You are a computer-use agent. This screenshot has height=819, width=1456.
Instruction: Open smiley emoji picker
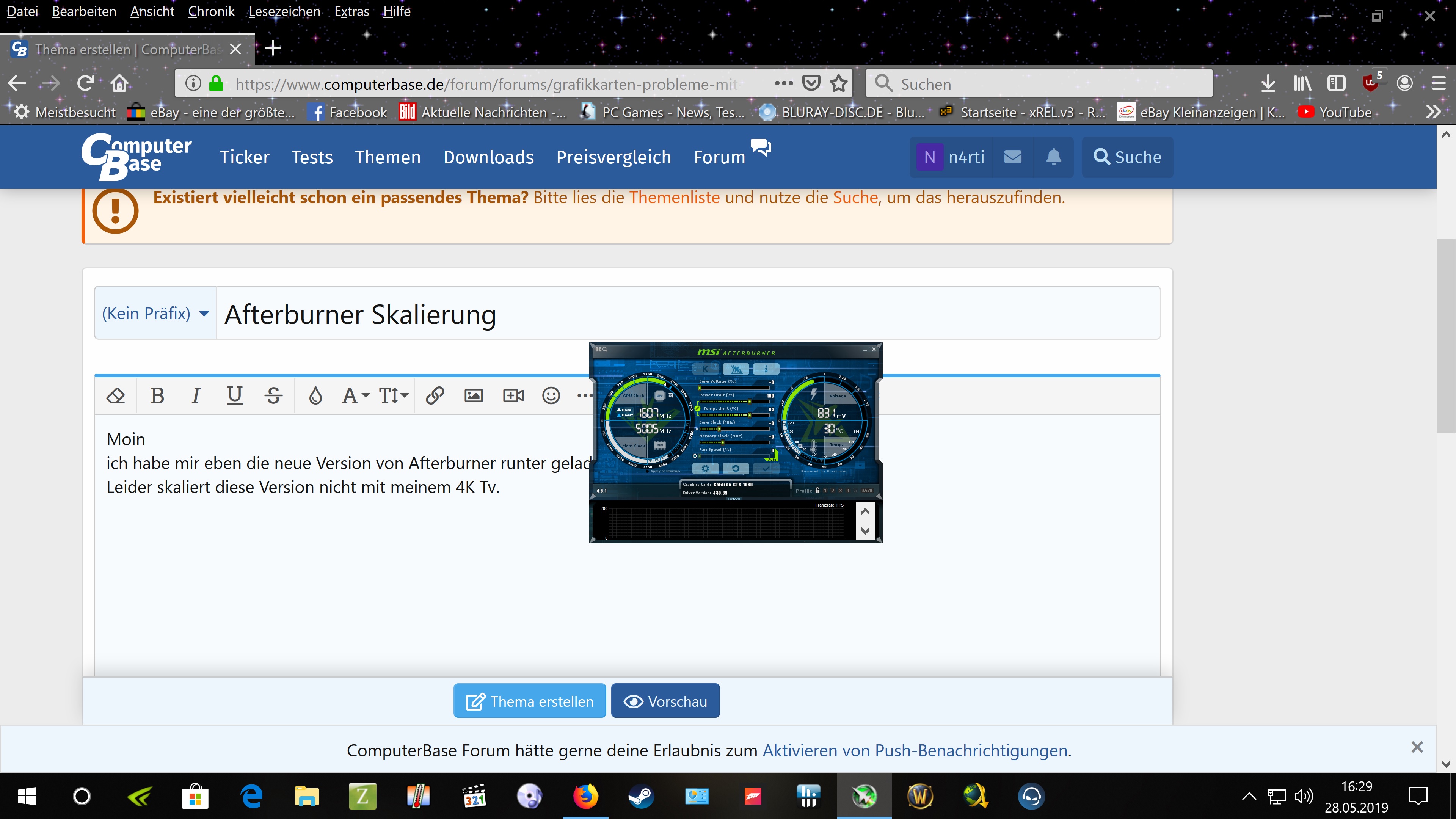pos(551,395)
